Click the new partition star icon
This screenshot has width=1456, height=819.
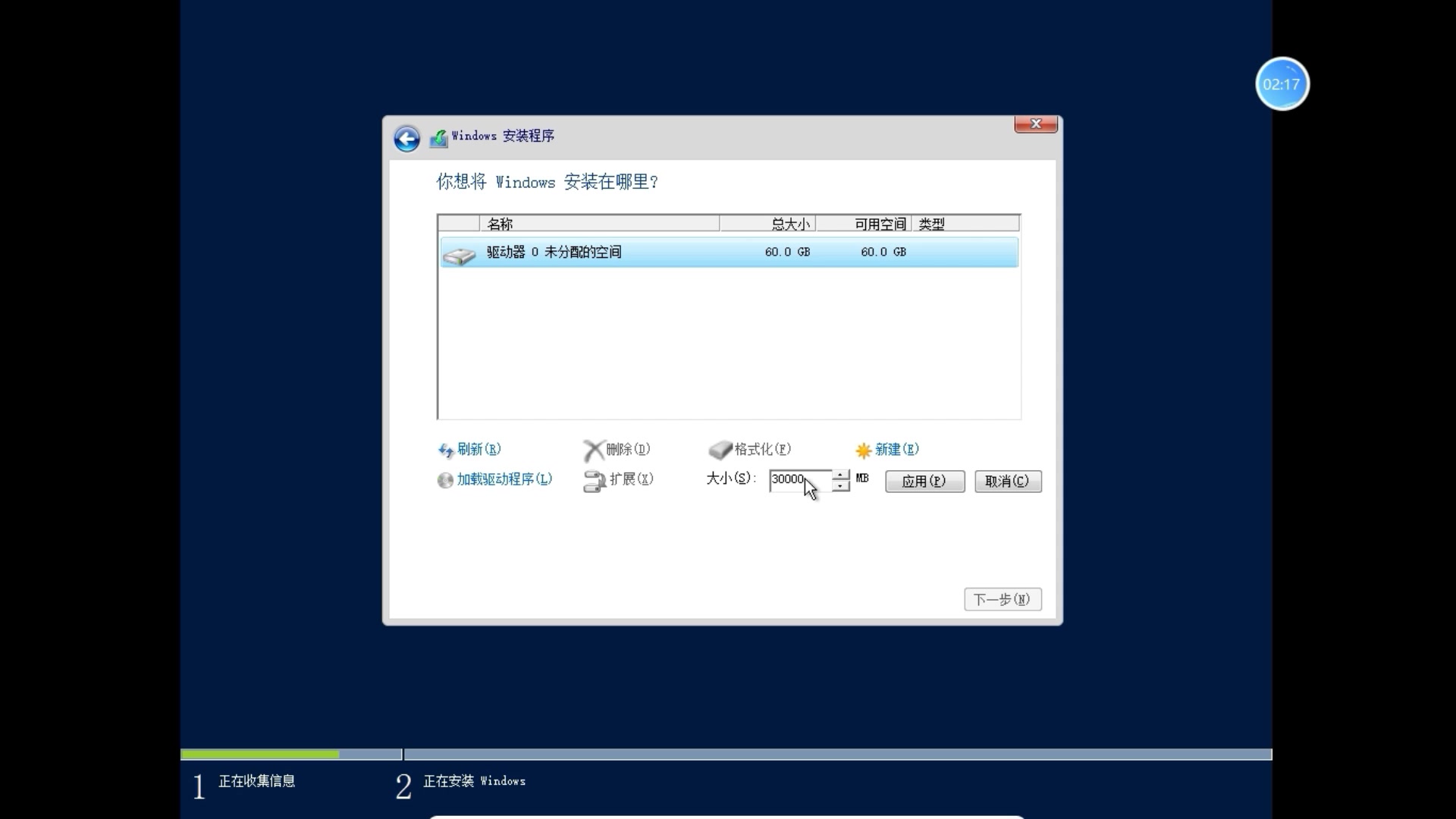pos(863,450)
